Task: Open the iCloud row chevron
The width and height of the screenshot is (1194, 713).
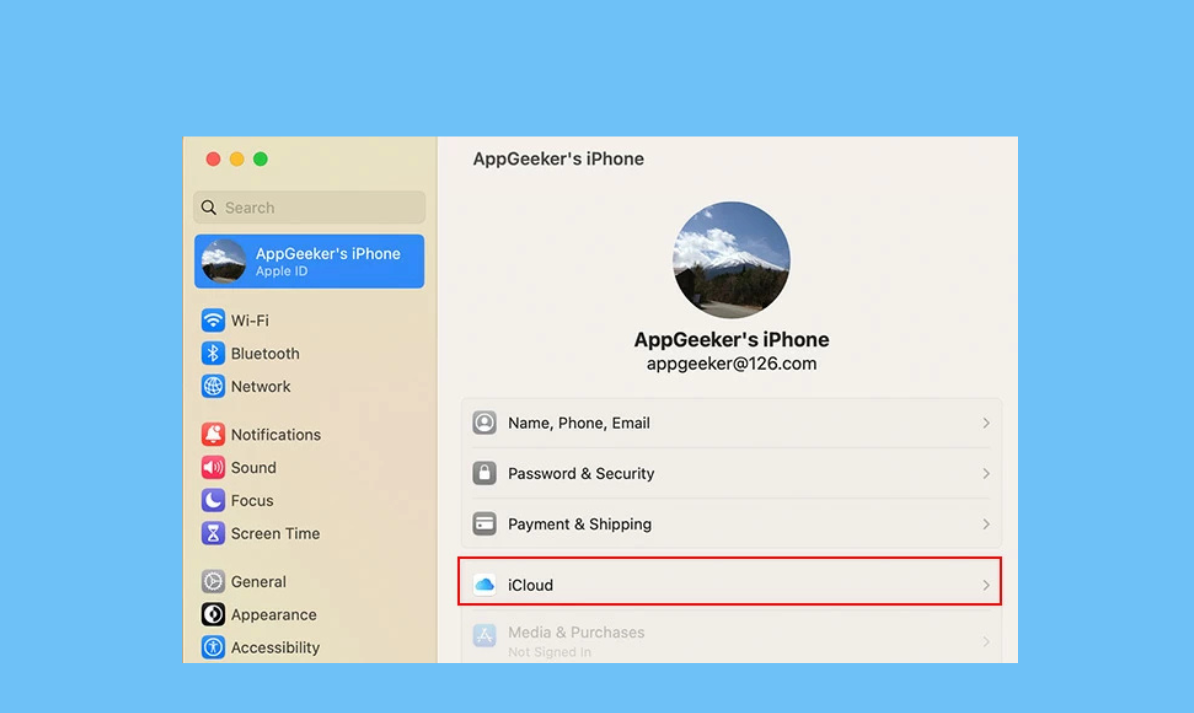Action: pos(985,585)
